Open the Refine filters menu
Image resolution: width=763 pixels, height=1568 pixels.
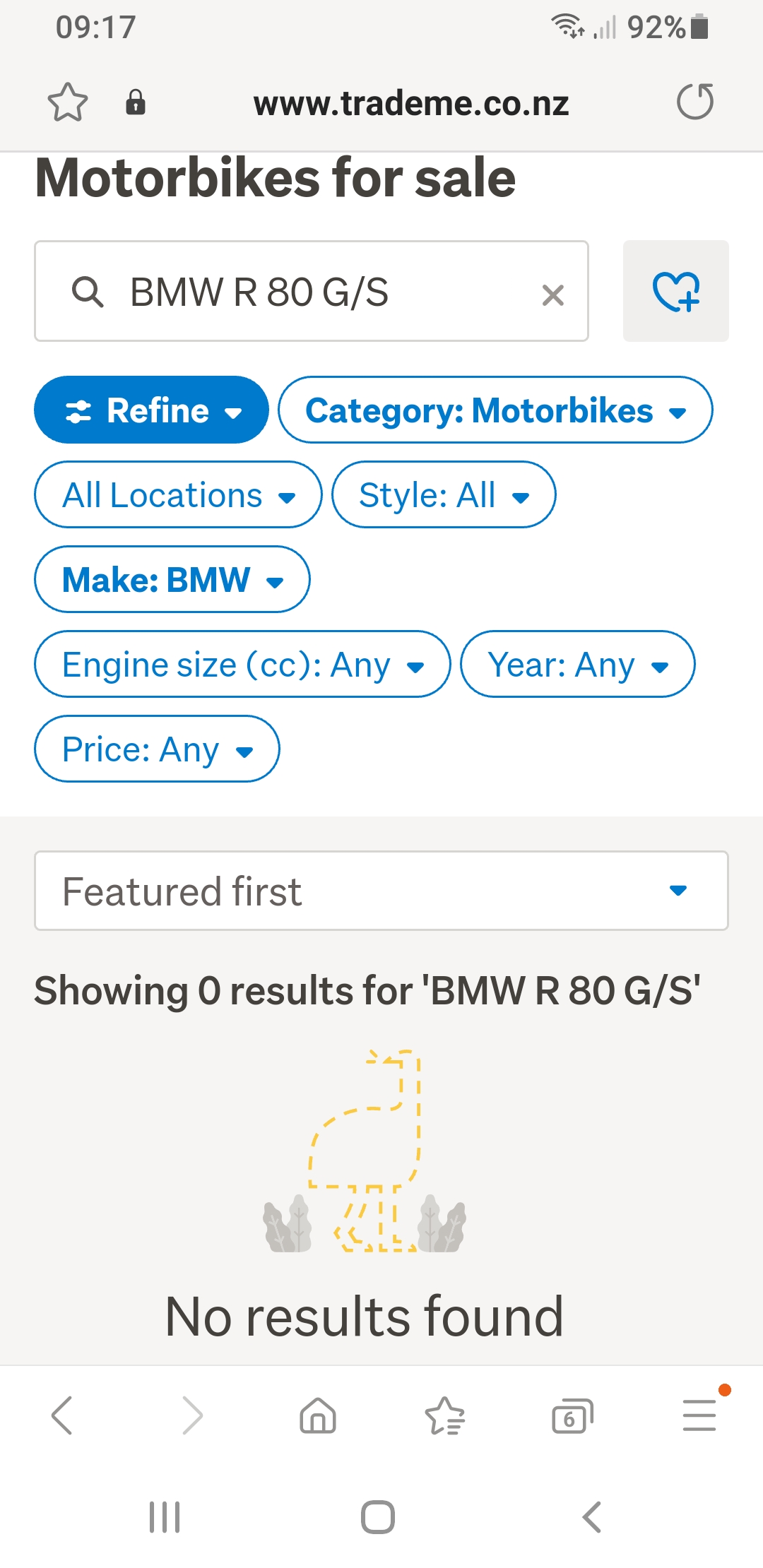coord(152,410)
